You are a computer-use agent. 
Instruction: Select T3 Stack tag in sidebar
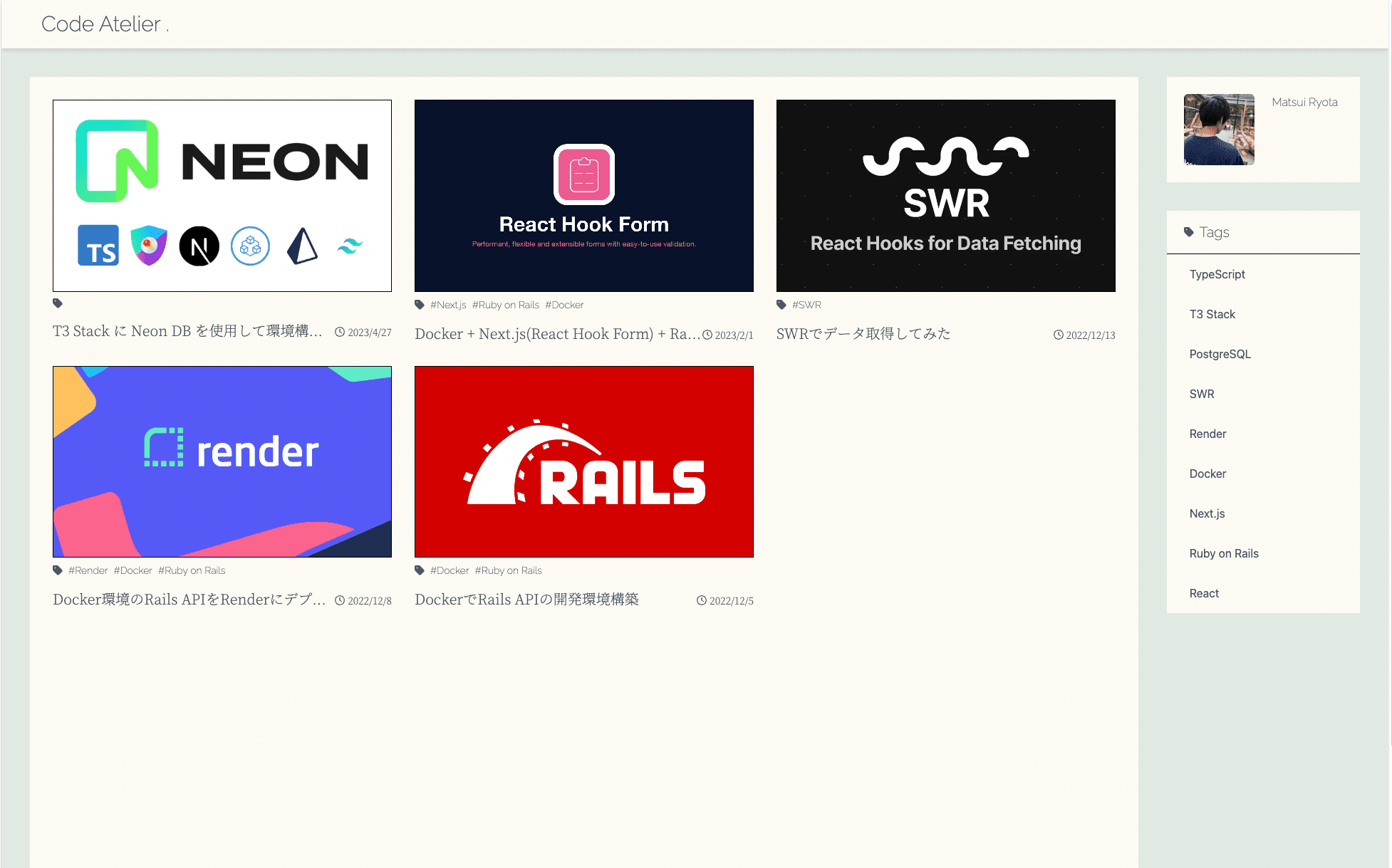click(x=1212, y=314)
